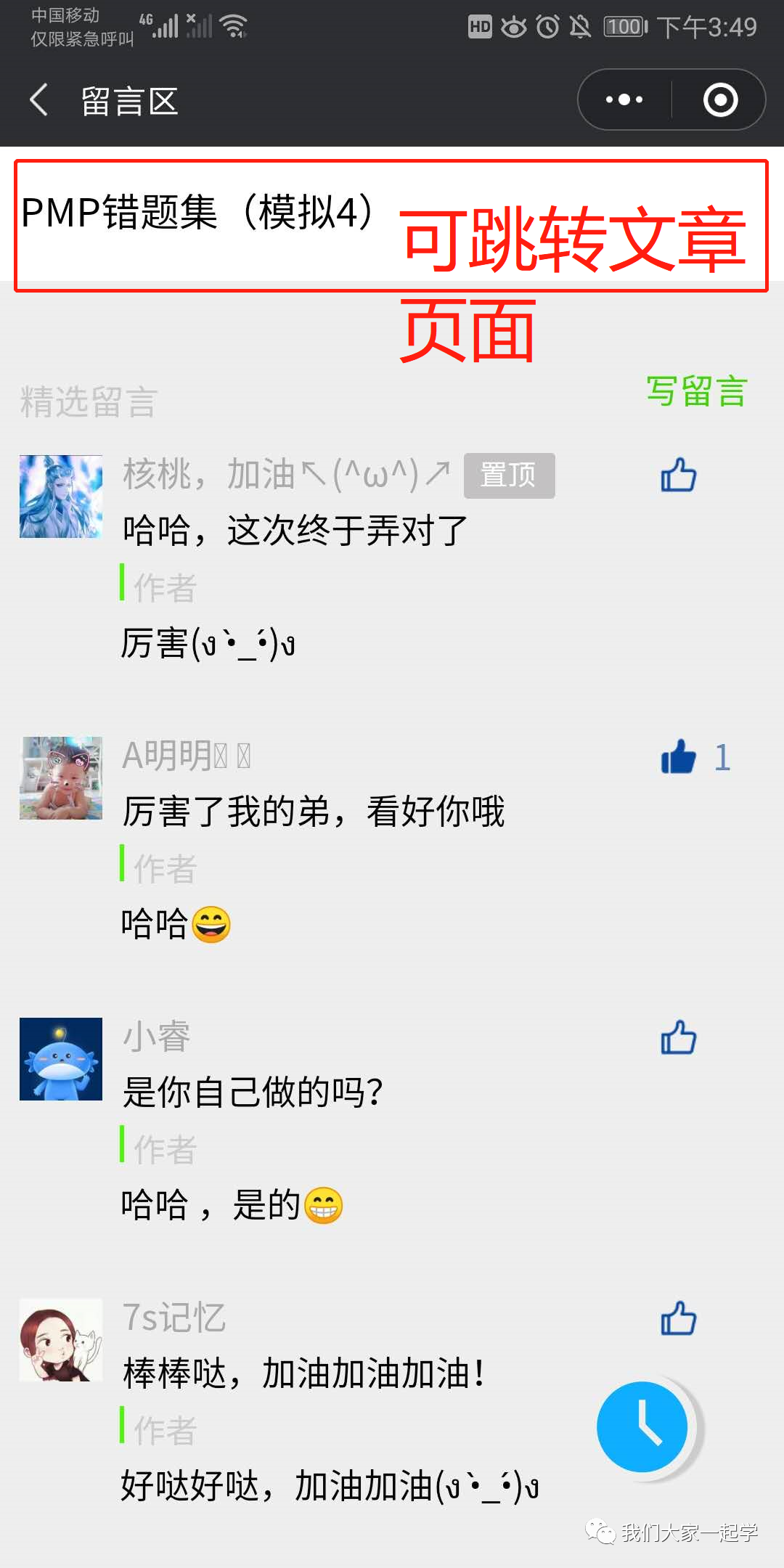784x1568 pixels.
Task: Tap the WiFi status bar icon
Action: [x=234, y=26]
